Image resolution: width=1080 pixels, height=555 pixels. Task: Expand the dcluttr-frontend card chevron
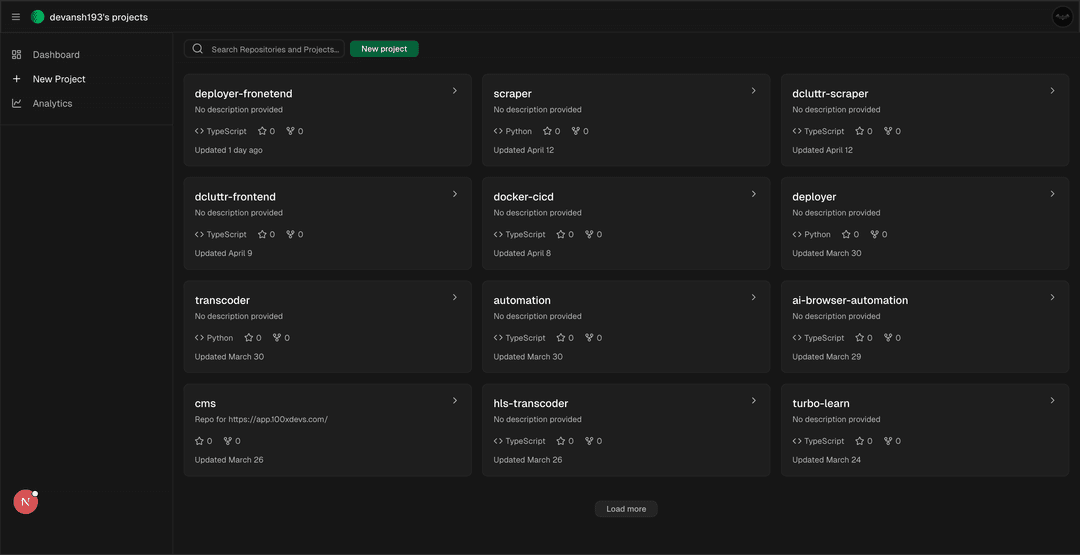(455, 193)
